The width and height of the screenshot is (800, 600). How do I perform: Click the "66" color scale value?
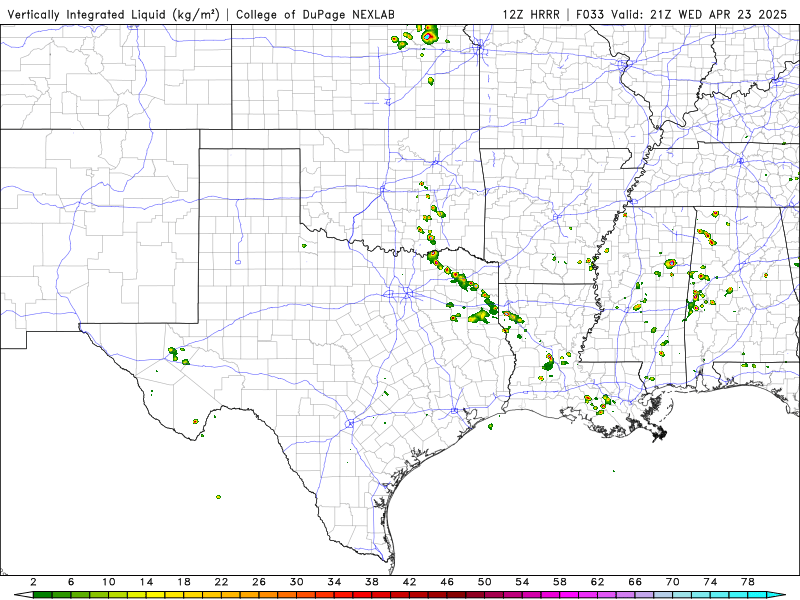click(x=635, y=582)
